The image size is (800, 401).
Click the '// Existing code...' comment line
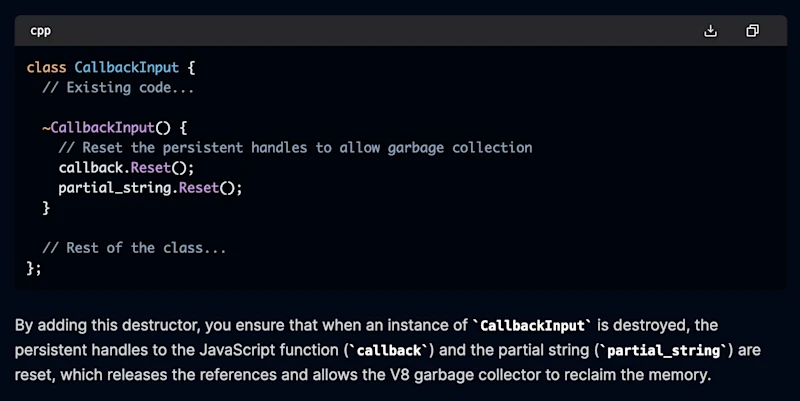pos(118,88)
